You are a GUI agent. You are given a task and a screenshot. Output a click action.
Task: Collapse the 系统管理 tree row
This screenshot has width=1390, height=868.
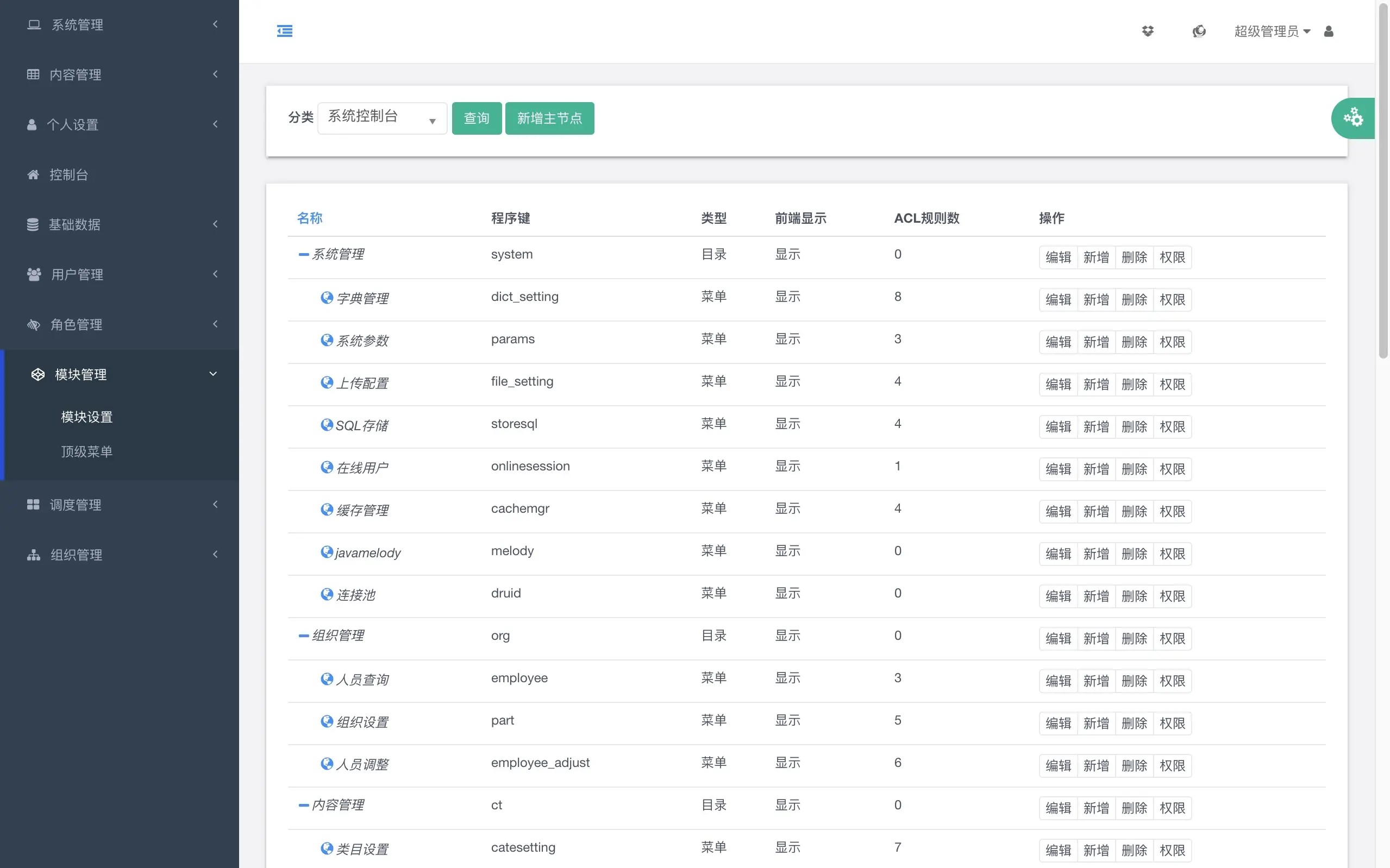tap(304, 254)
